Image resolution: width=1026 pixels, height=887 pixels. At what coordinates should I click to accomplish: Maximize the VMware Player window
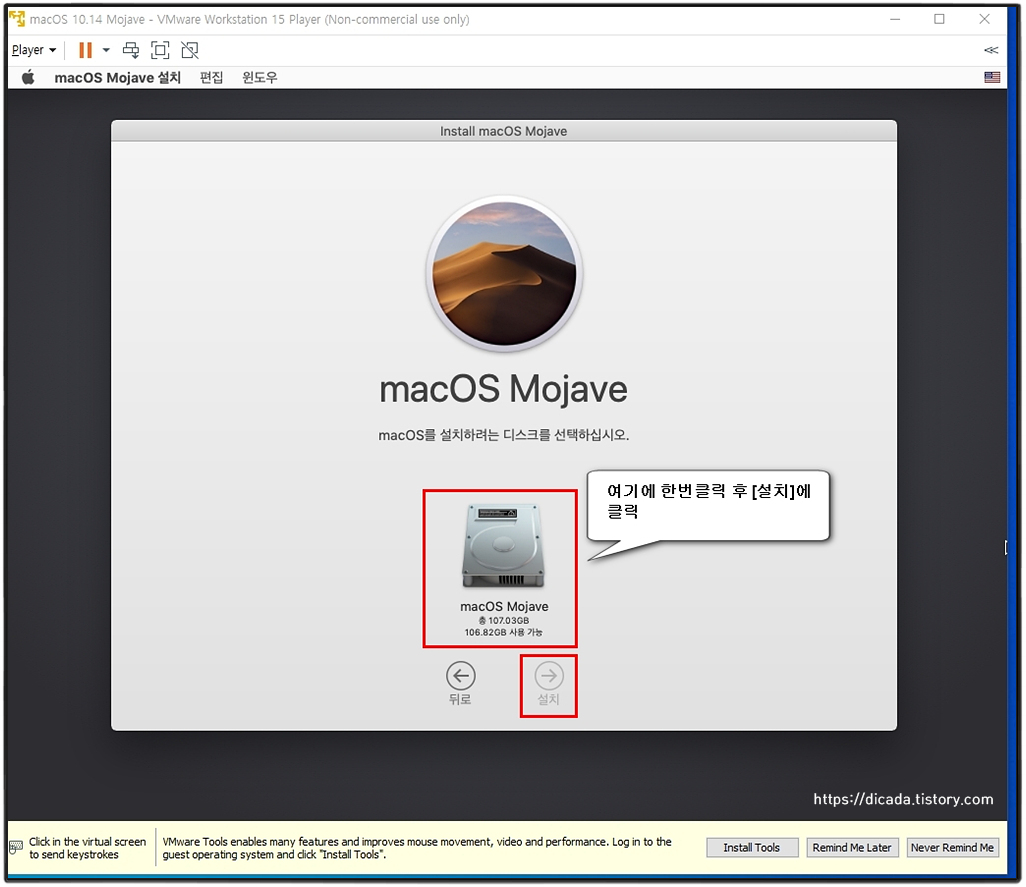click(x=939, y=19)
